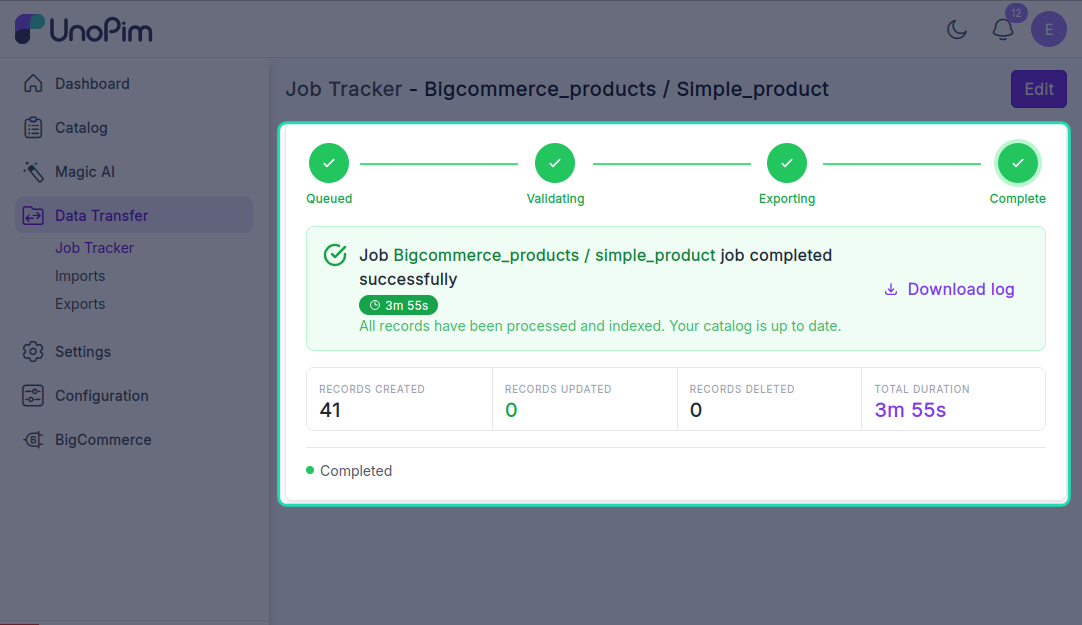Click the Data Transfer folder icon
This screenshot has width=1082, height=625.
pos(33,216)
